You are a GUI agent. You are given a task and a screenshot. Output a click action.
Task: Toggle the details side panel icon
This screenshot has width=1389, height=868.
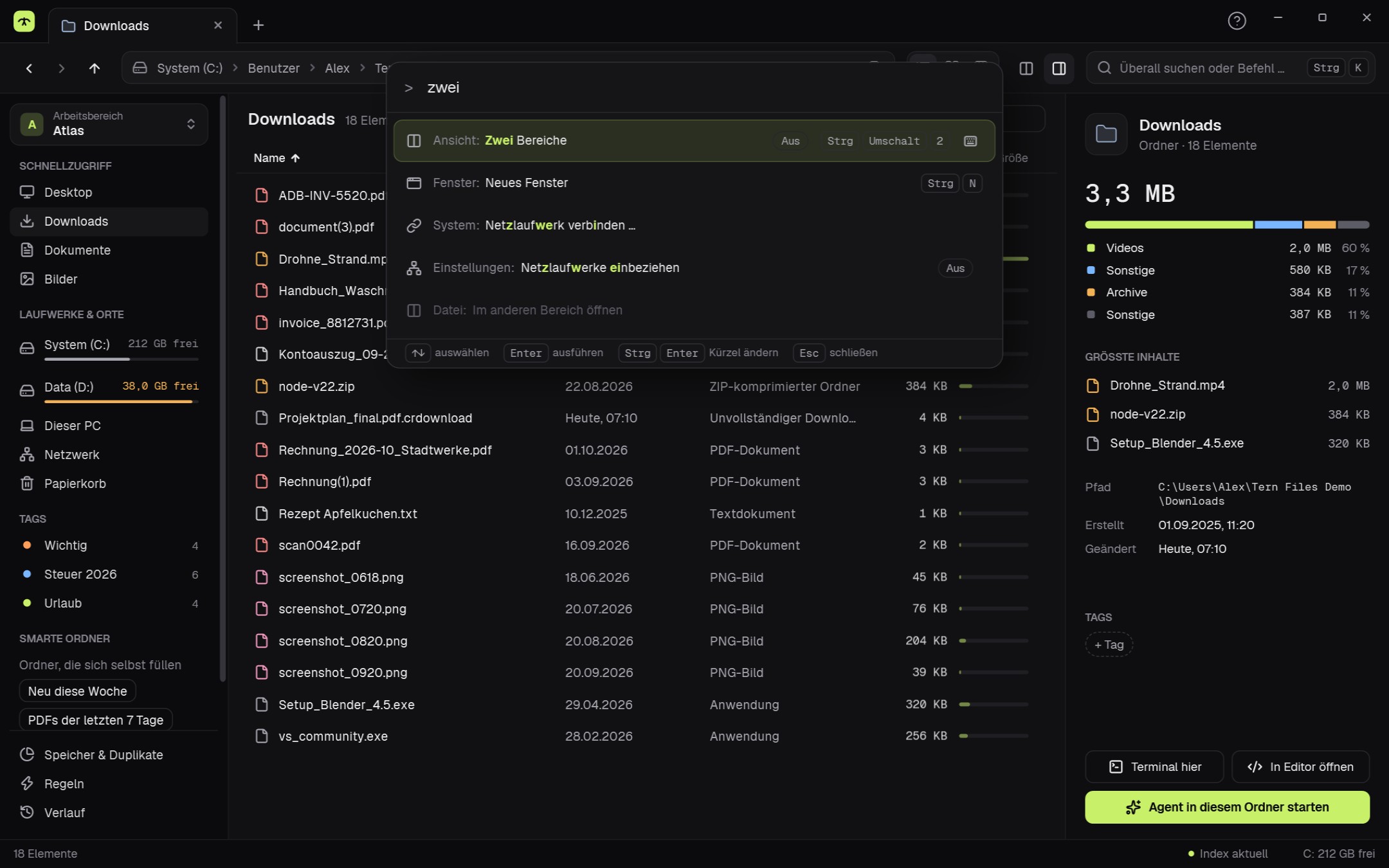click(x=1058, y=68)
